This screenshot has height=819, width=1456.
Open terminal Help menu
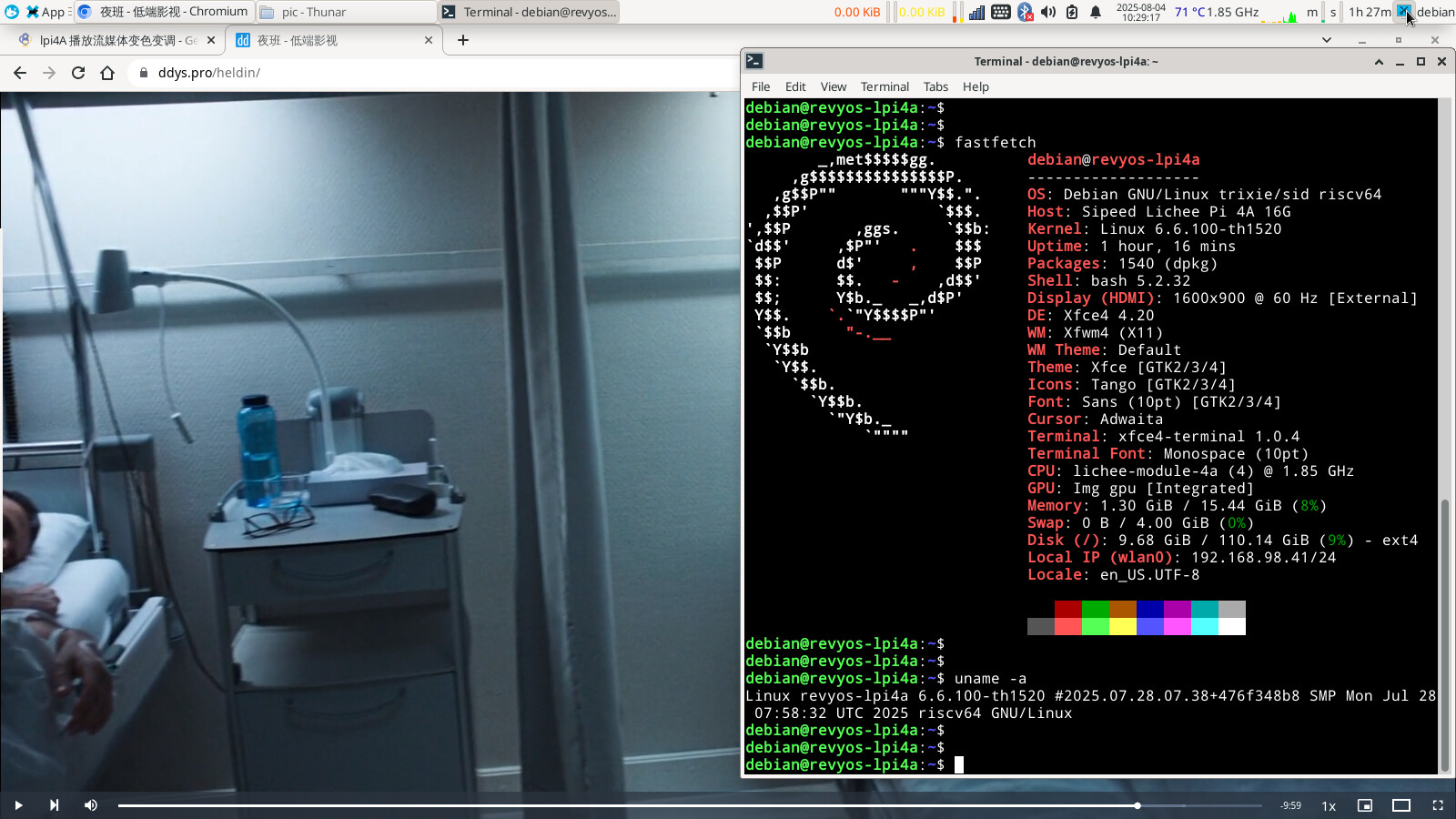(x=976, y=86)
